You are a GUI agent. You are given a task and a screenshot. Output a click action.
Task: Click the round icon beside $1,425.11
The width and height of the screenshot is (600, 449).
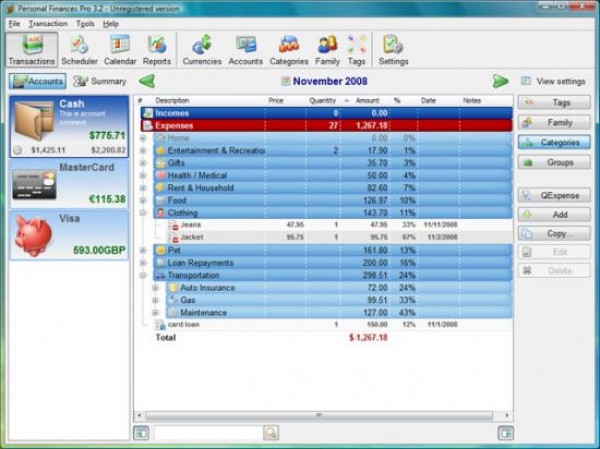click(17, 150)
